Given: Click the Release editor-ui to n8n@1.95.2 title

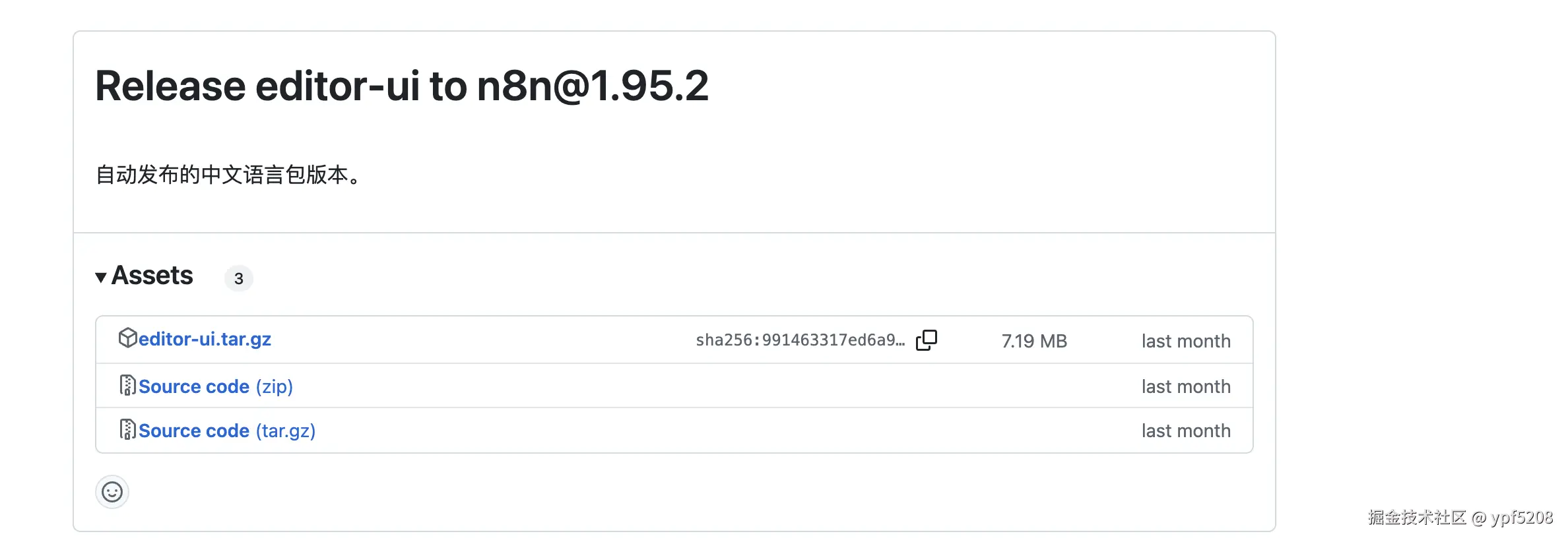Looking at the screenshot, I should [402, 86].
